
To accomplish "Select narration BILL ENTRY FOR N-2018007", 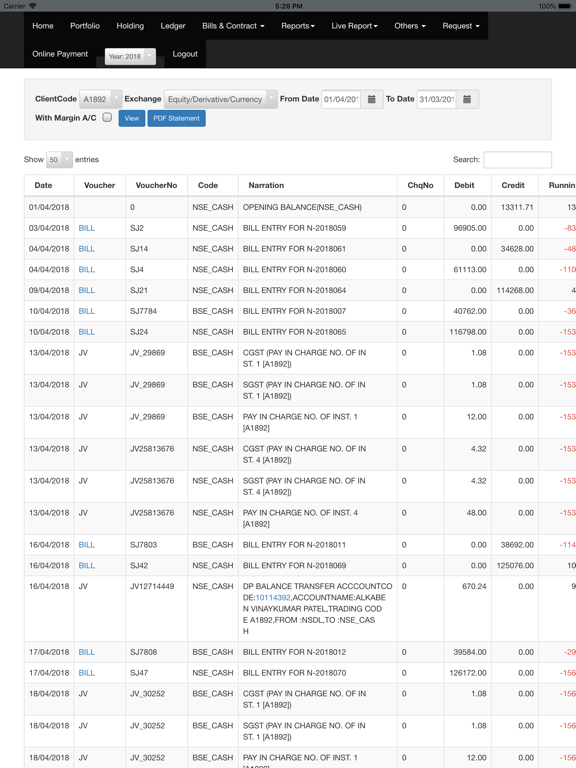I will pos(294,311).
